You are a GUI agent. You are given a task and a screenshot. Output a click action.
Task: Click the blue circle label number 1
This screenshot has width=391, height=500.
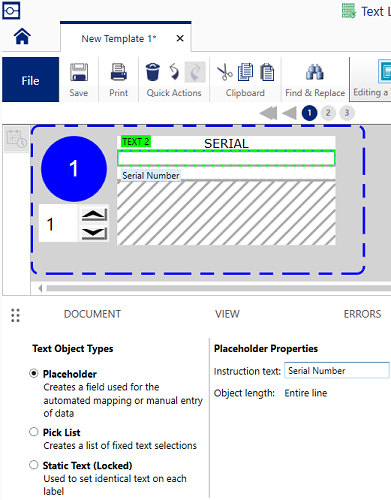pos(74,169)
